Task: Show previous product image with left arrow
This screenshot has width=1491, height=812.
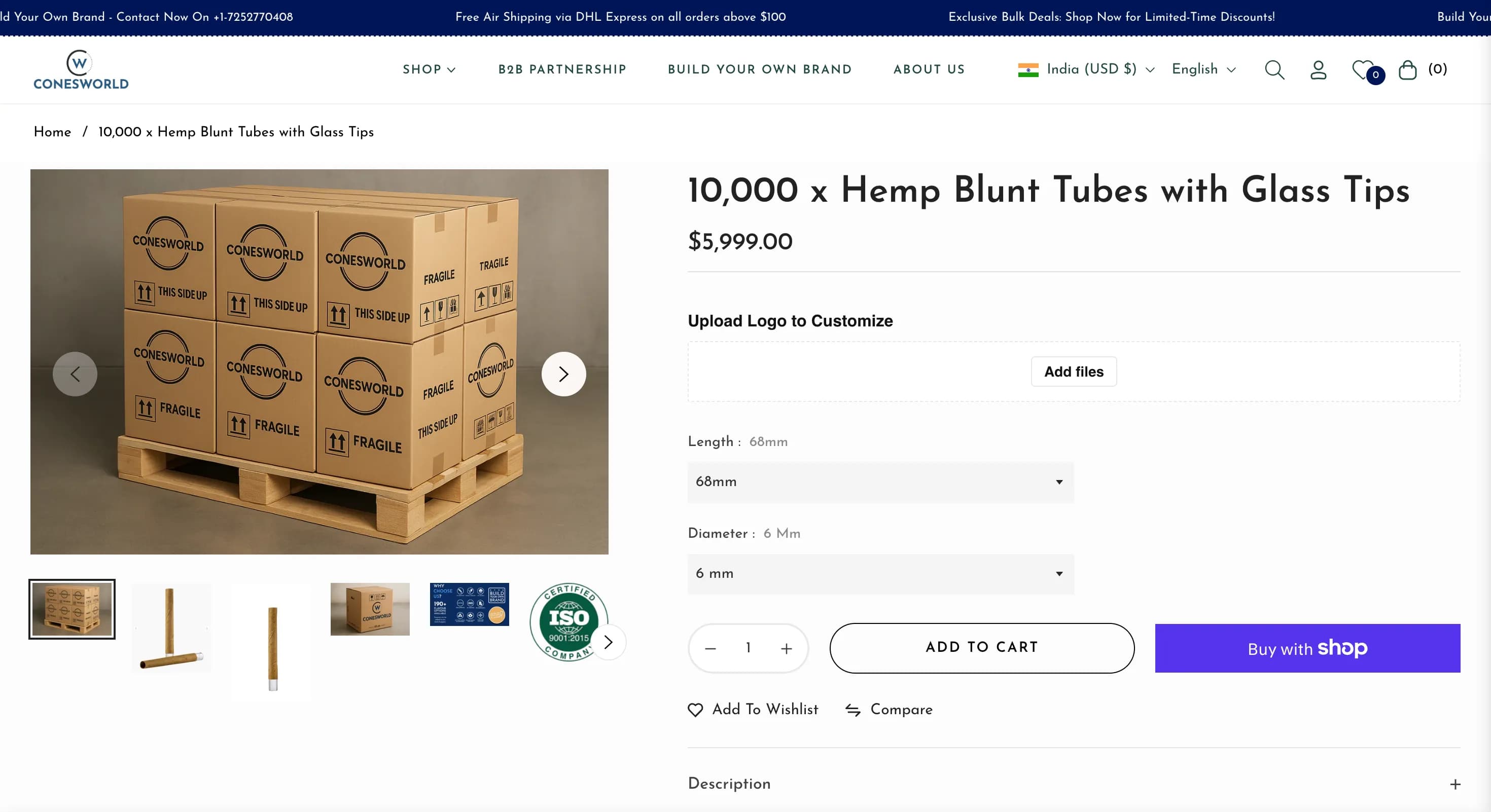Action: (x=75, y=374)
